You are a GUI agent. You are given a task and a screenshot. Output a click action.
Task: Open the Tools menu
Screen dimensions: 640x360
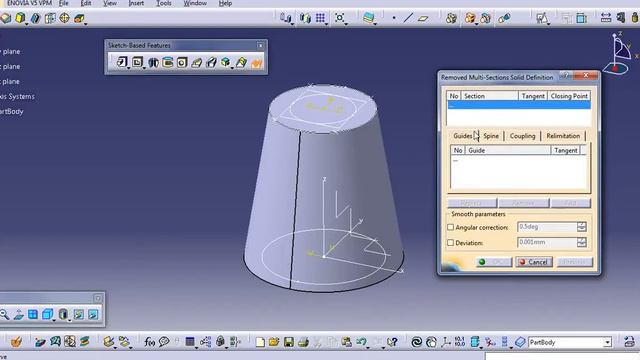click(x=164, y=3)
